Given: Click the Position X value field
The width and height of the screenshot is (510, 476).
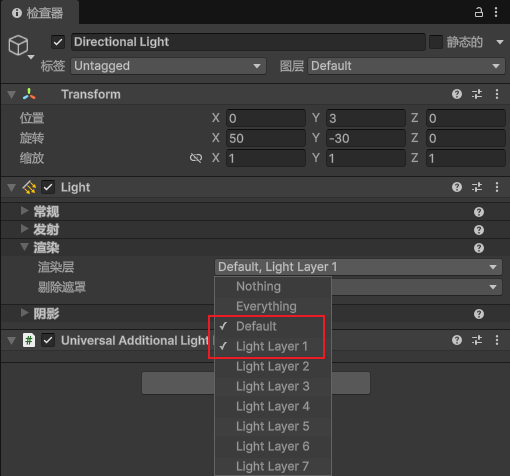Looking at the screenshot, I should pos(266,118).
